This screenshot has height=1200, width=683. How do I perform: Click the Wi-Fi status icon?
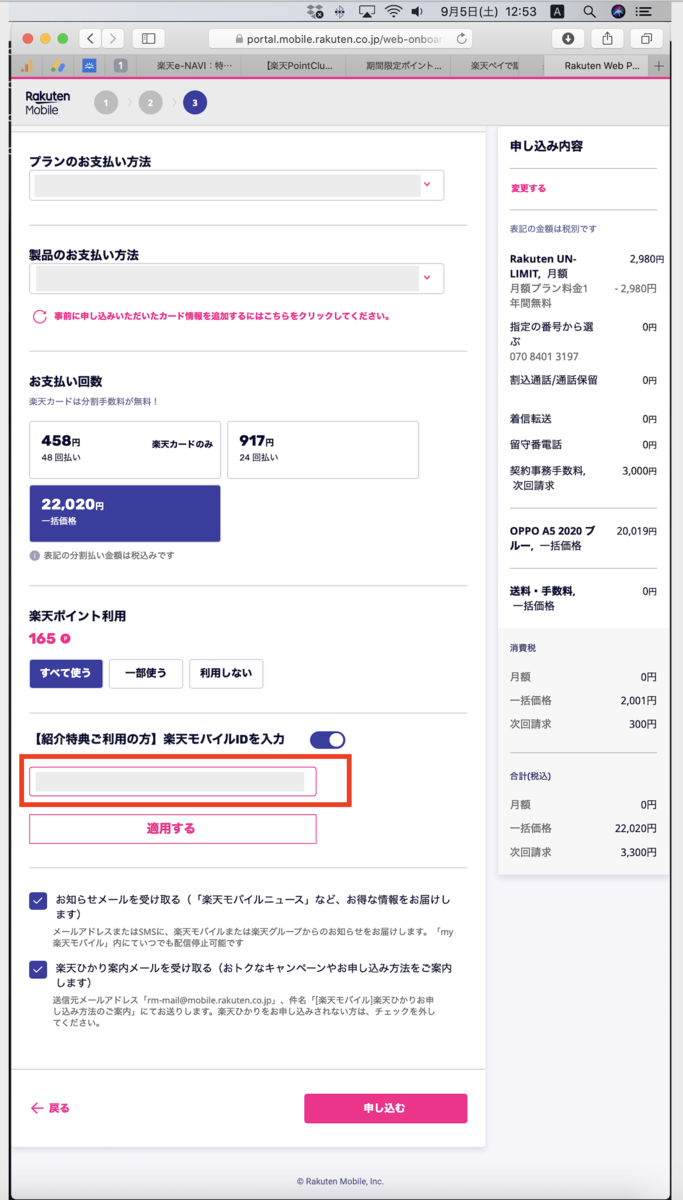point(393,12)
